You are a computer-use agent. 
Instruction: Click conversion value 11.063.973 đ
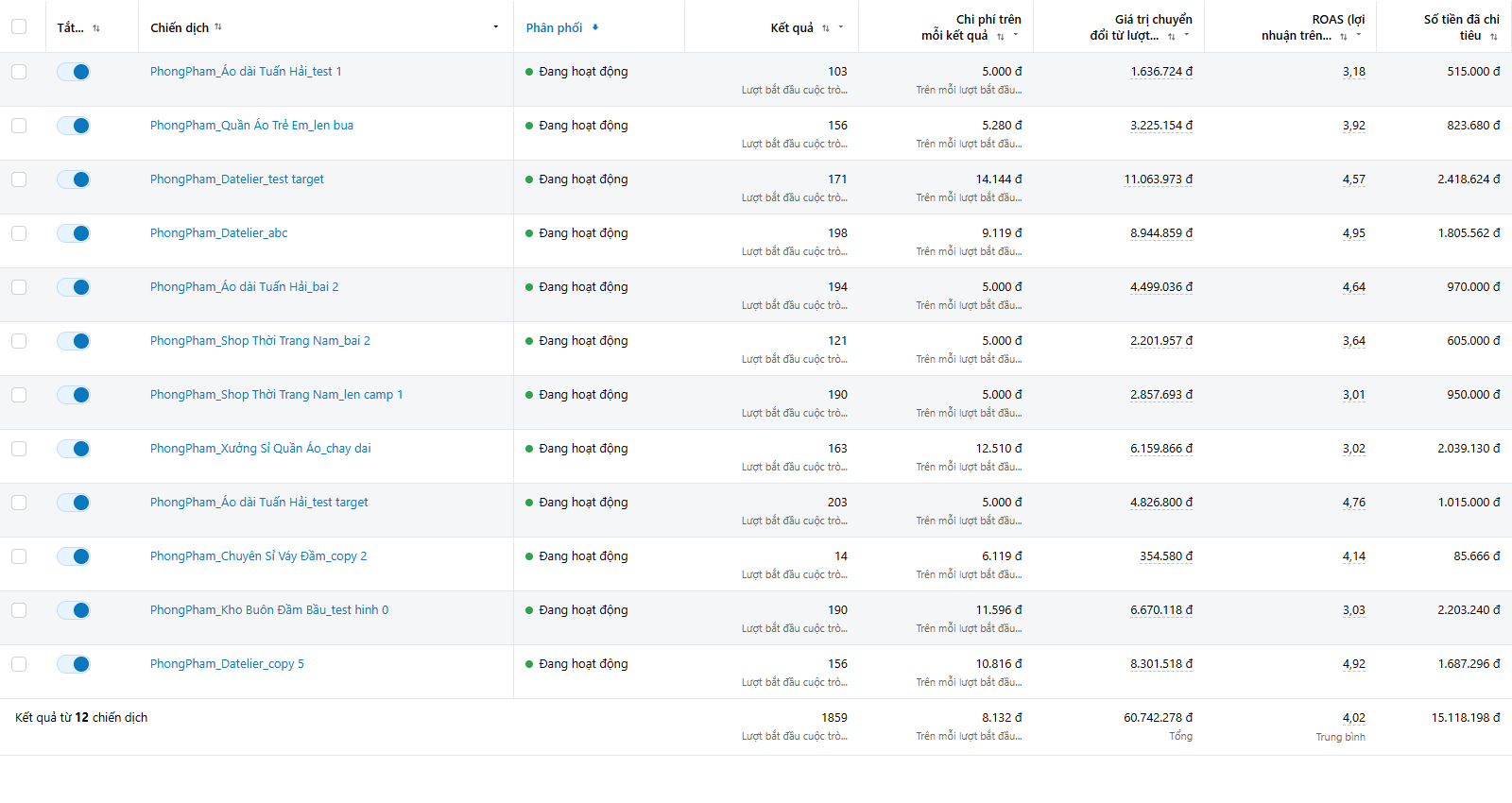tap(1158, 179)
